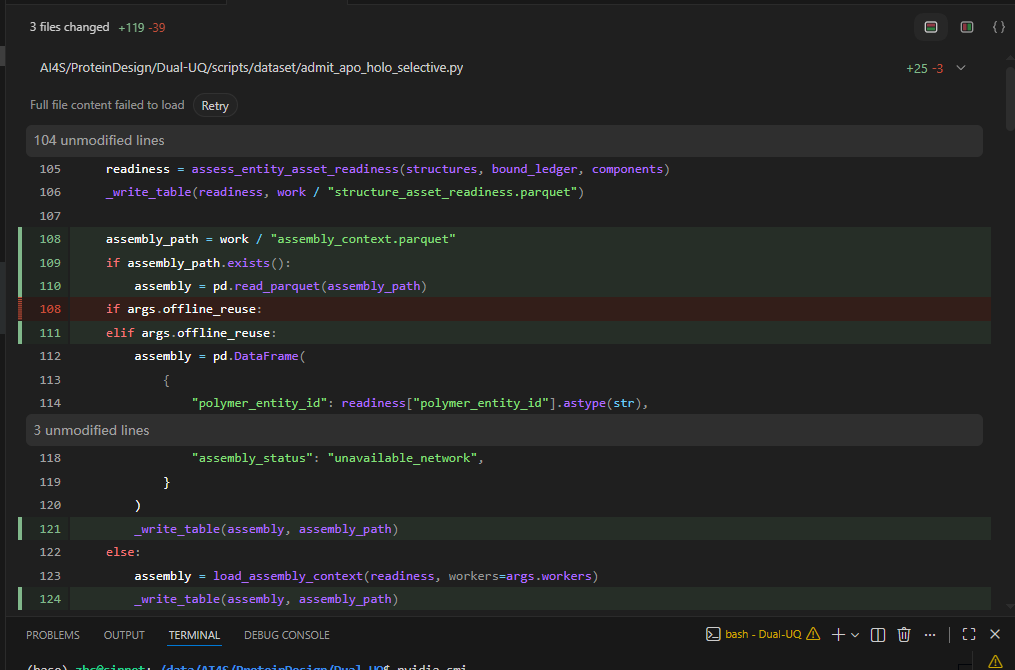Click line 114 polymer_entity_id entry
Image resolution: width=1015 pixels, height=670 pixels.
pyautogui.click(x=420, y=403)
